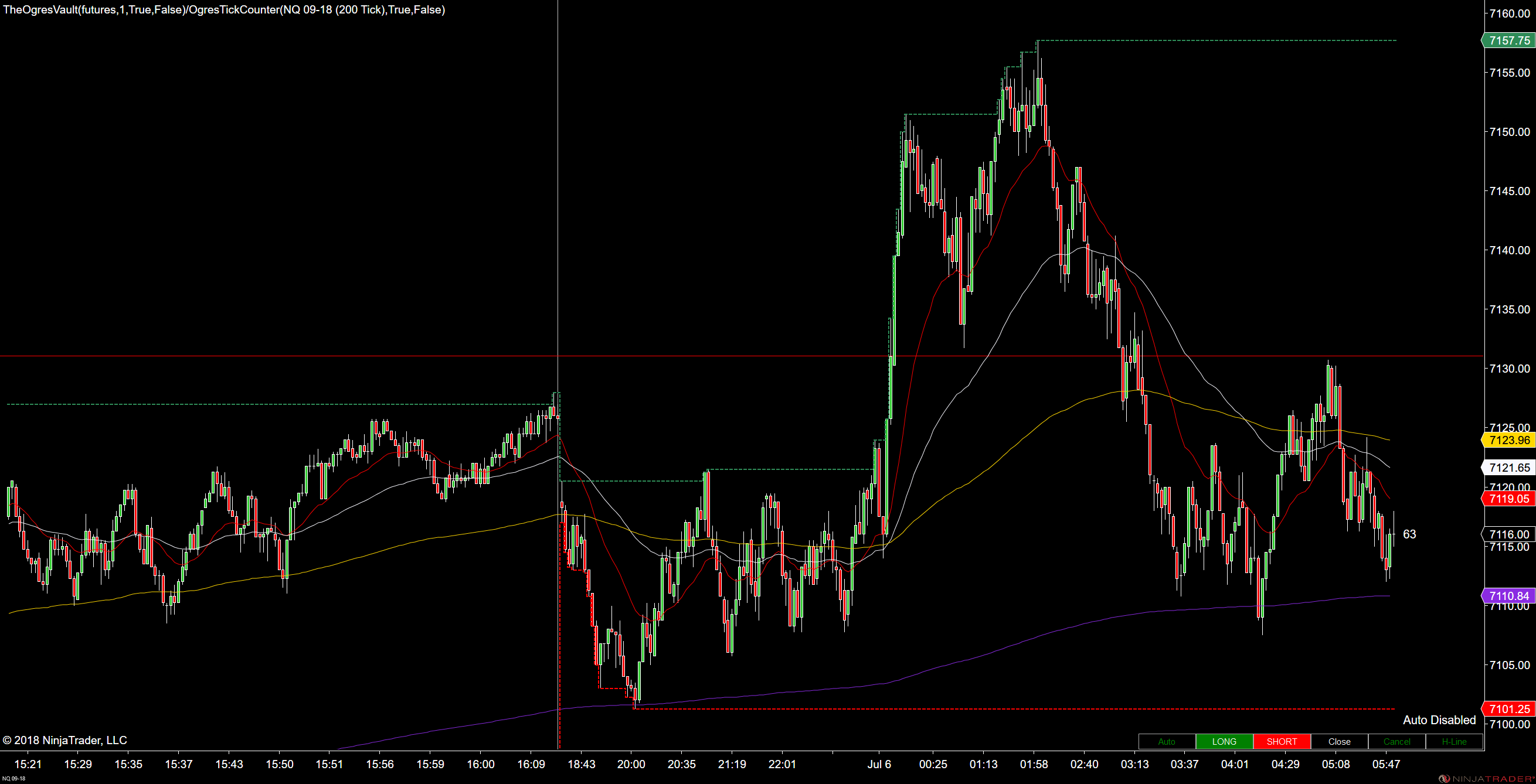Click the 20:00 time axis label
This screenshot has width=1536, height=784.
click(631, 764)
